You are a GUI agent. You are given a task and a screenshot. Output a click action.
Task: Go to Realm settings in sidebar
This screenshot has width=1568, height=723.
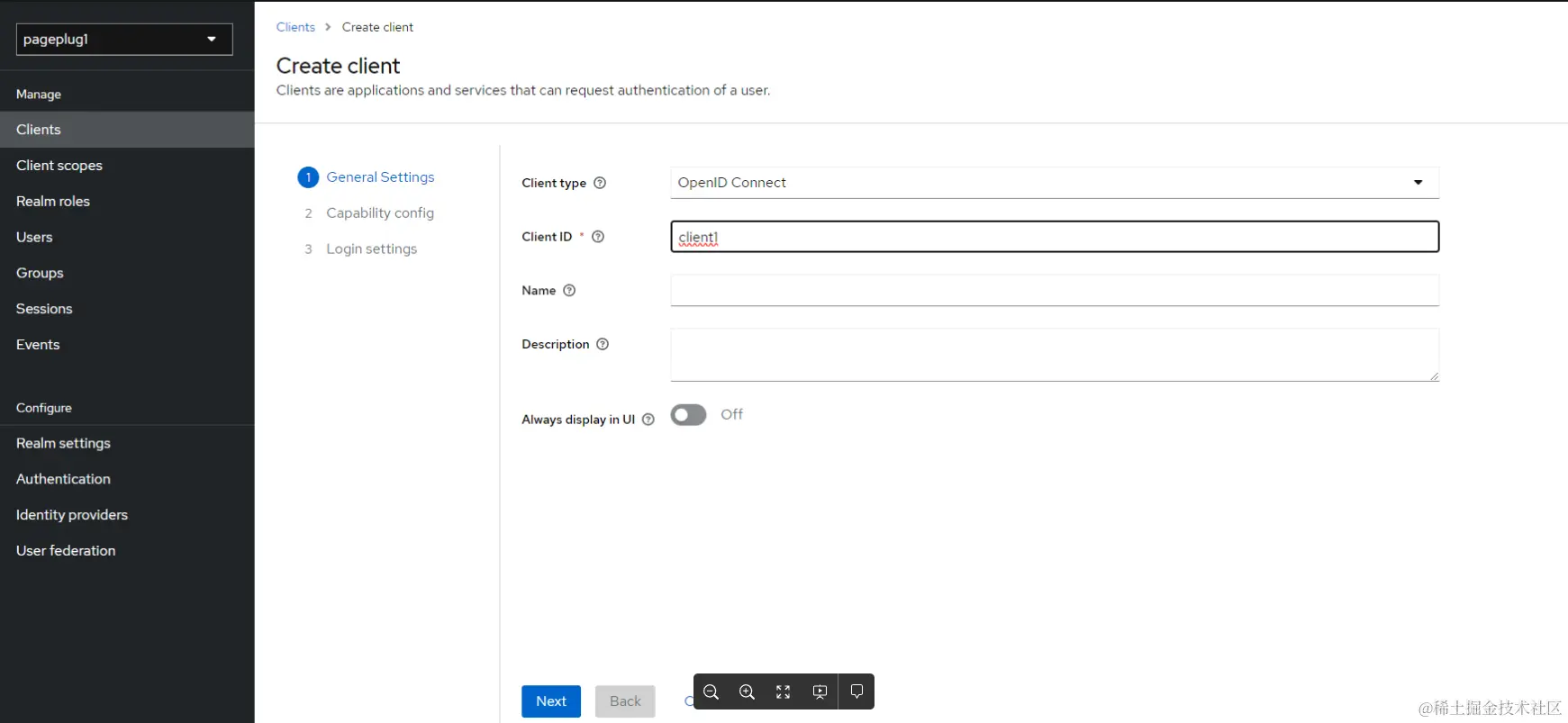tap(63, 443)
